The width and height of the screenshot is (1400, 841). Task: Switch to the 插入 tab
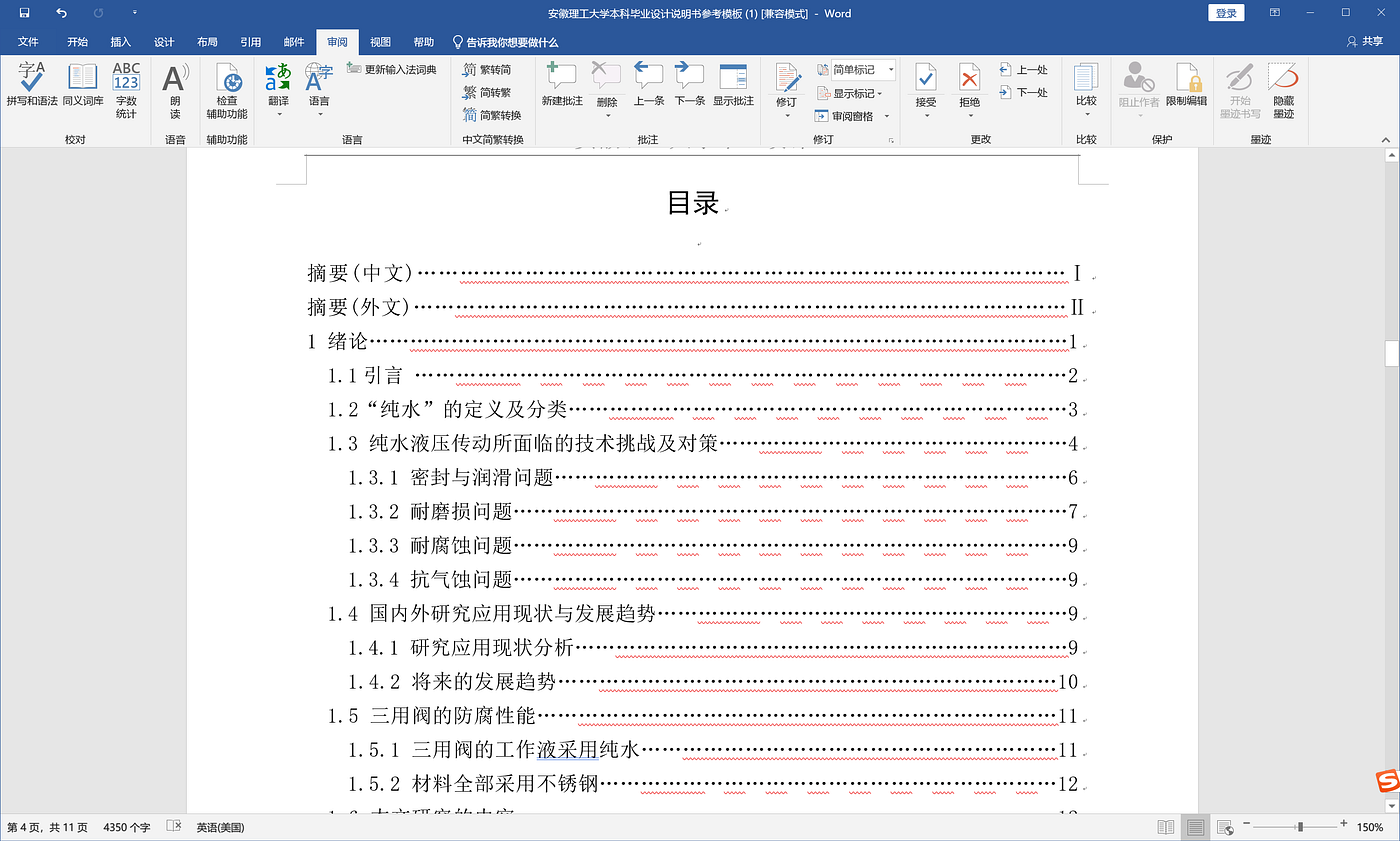(x=121, y=42)
